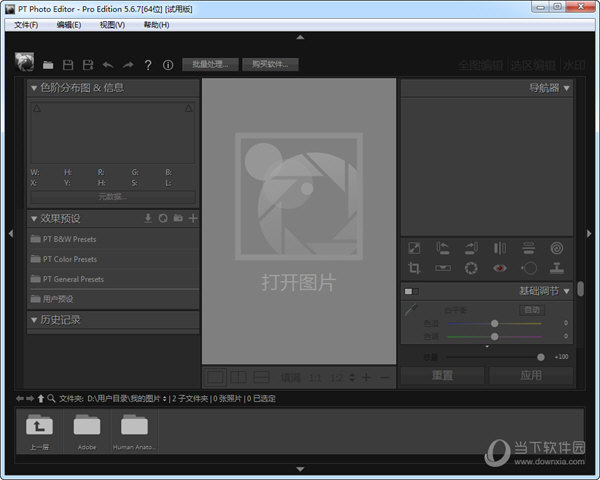Click the 重置 button
The image size is (600, 480).
(x=442, y=375)
